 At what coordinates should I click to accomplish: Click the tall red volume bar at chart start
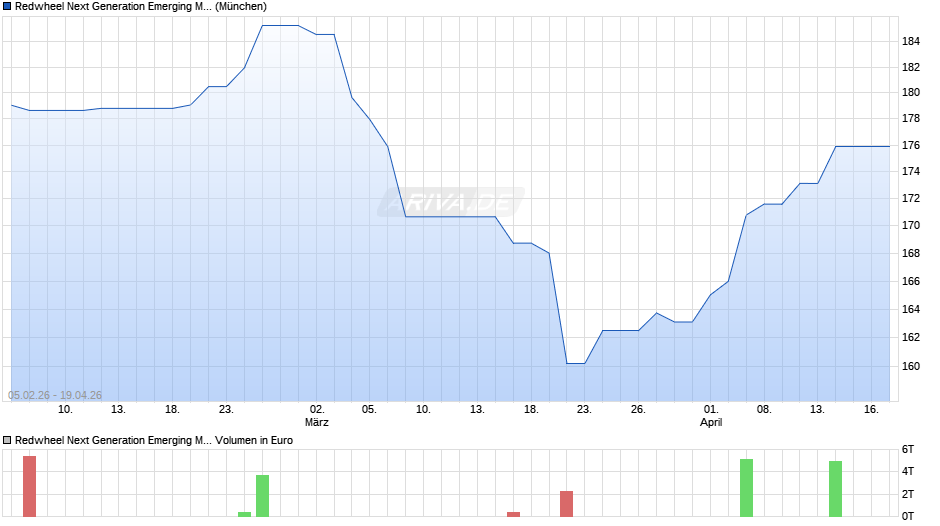(x=29, y=486)
